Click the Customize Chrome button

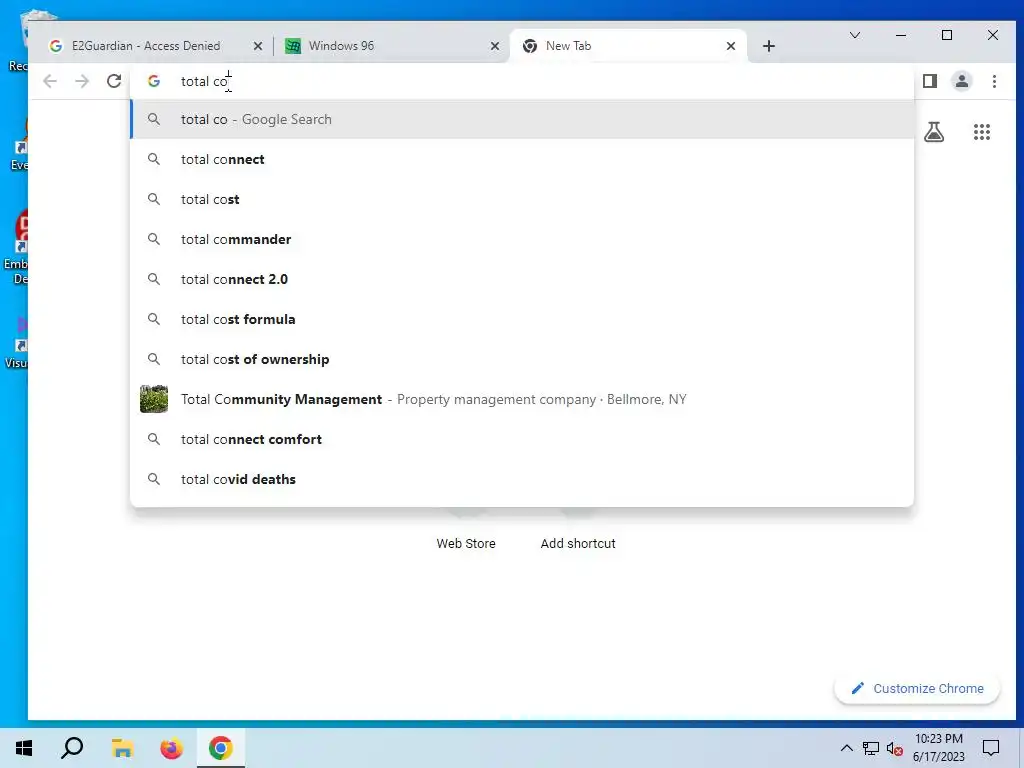(x=917, y=688)
